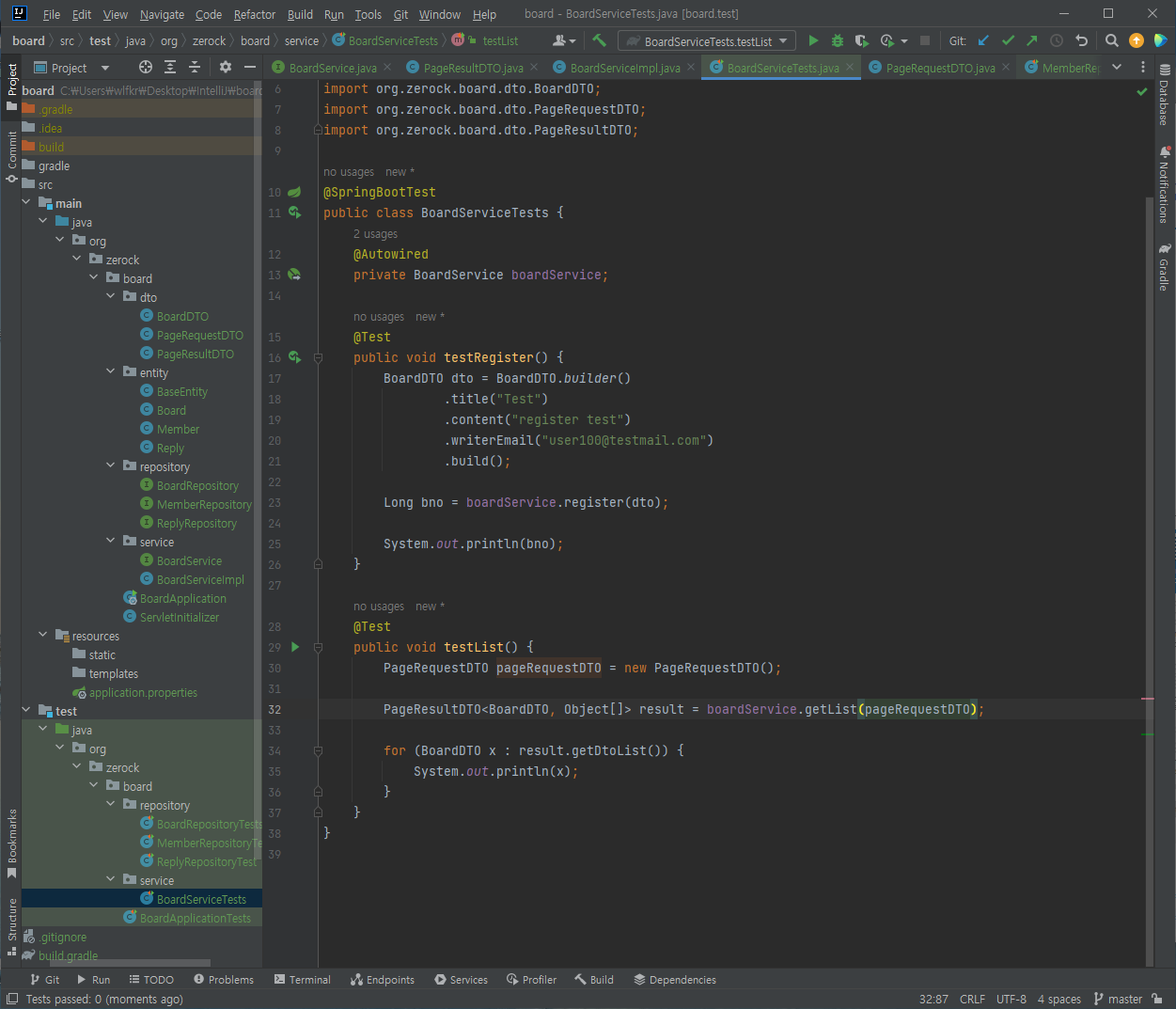This screenshot has height=1009, width=1176.
Task: Hide the Project panel with minus icon
Action: pos(250,67)
